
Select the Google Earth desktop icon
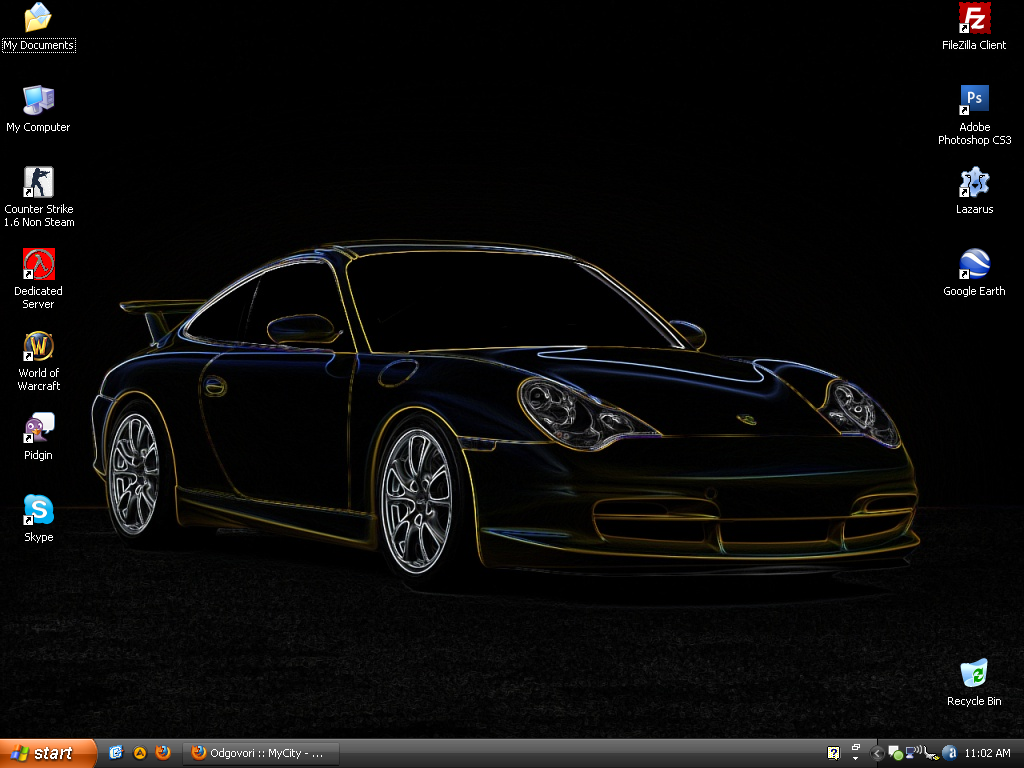974,265
